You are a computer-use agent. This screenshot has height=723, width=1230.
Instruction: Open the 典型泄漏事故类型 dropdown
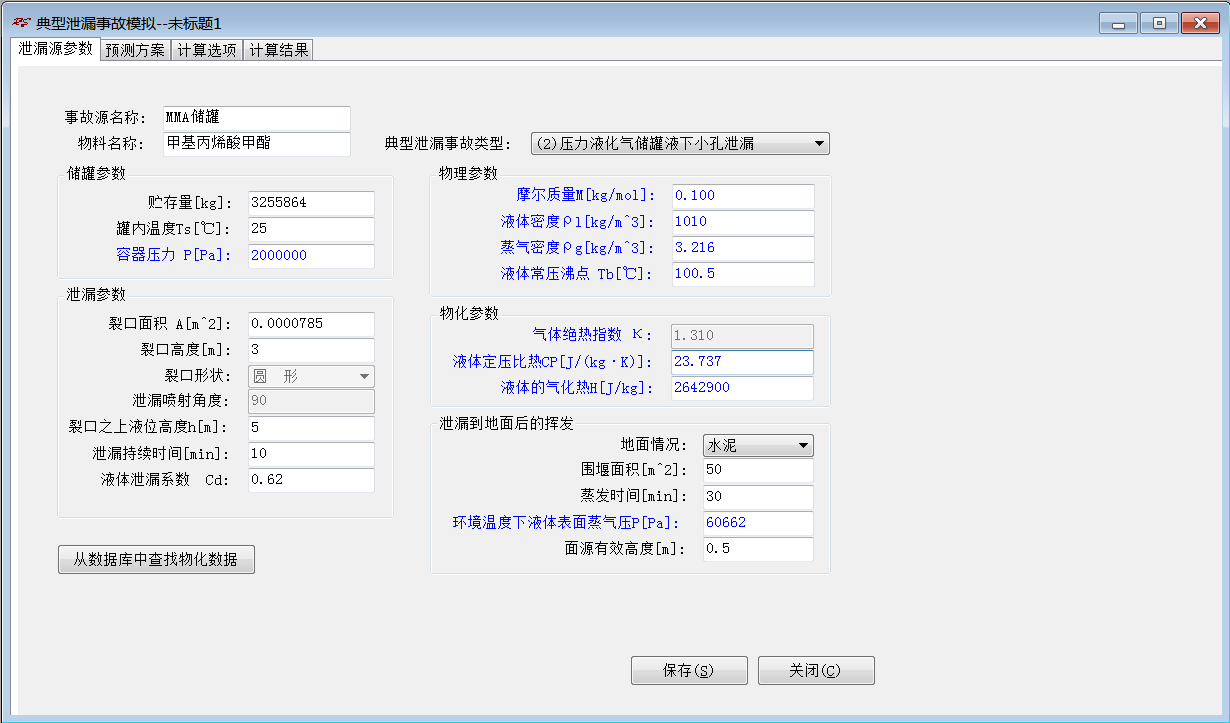coord(679,144)
